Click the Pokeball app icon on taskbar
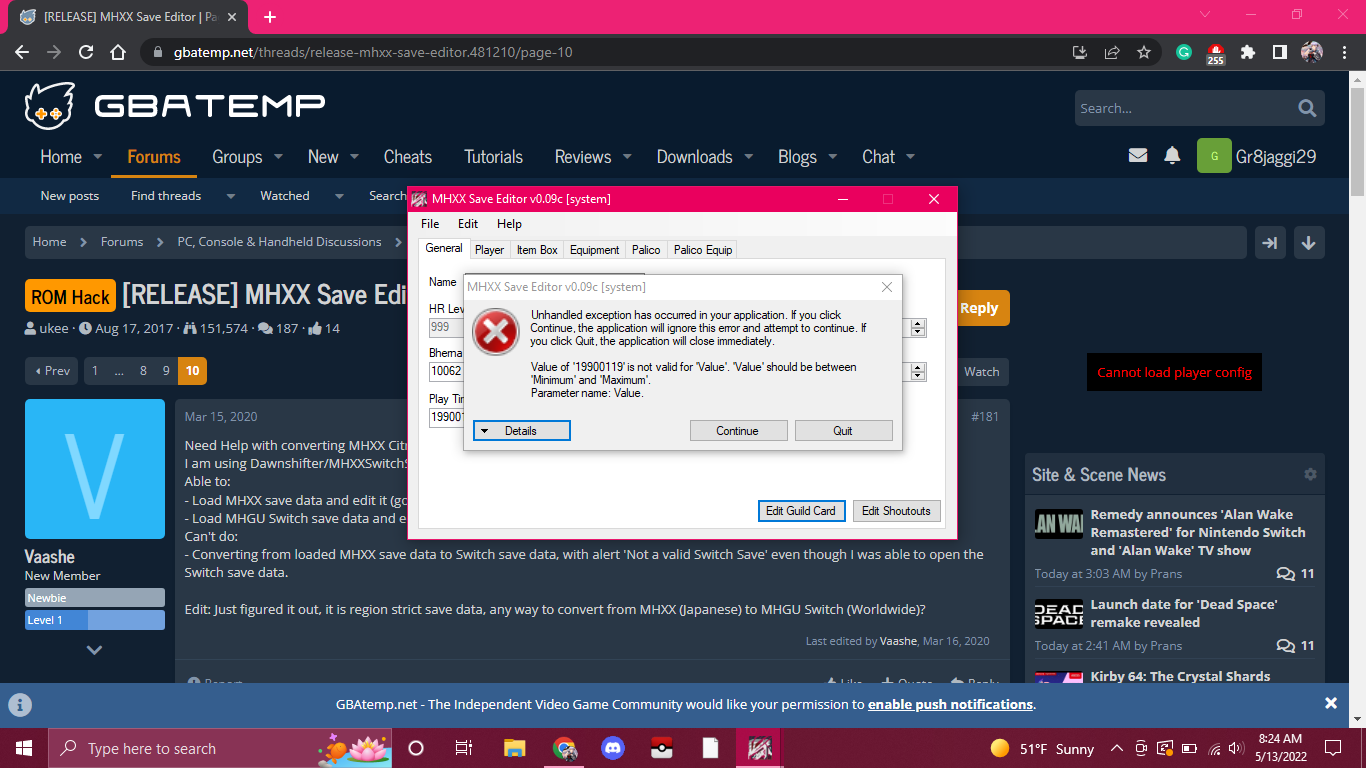Screen dimensions: 1366x768 [x=661, y=748]
